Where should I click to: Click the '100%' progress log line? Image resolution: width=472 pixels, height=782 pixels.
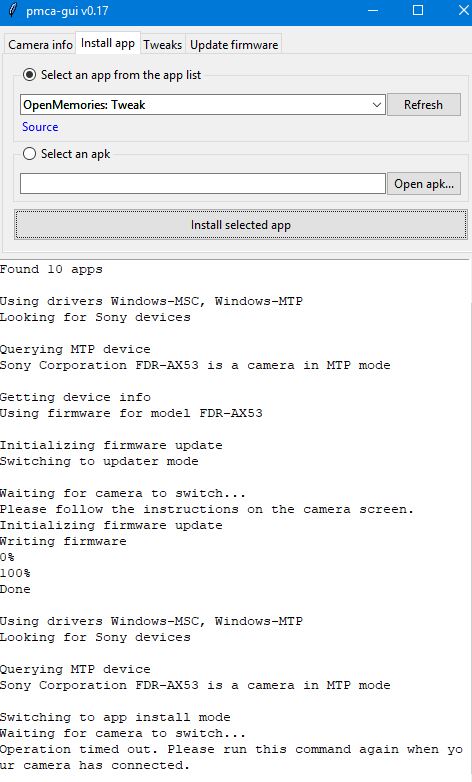15,573
